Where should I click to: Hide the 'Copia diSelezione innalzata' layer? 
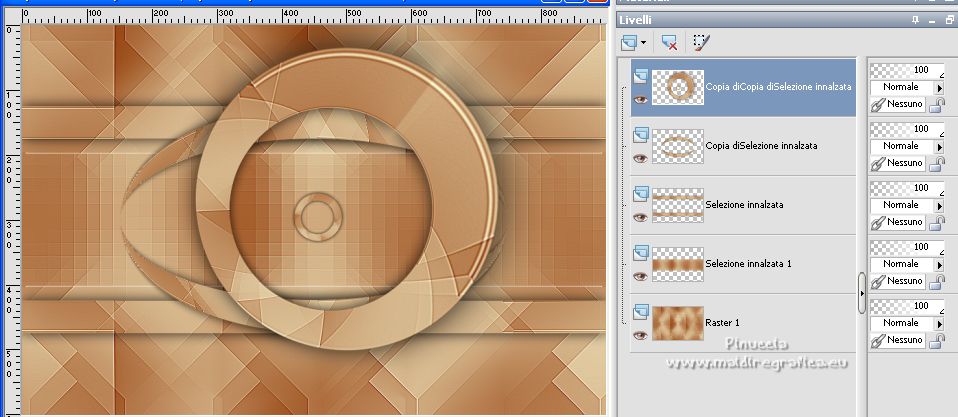[640, 159]
